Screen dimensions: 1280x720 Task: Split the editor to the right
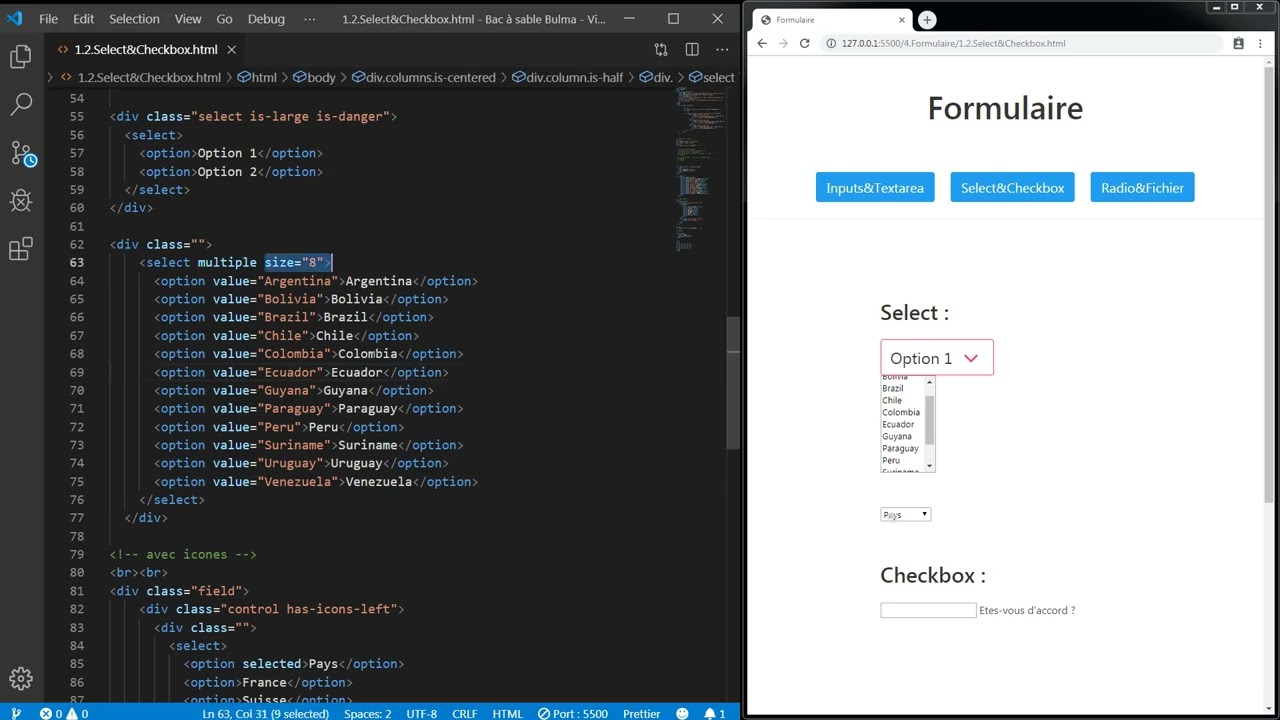tap(692, 49)
